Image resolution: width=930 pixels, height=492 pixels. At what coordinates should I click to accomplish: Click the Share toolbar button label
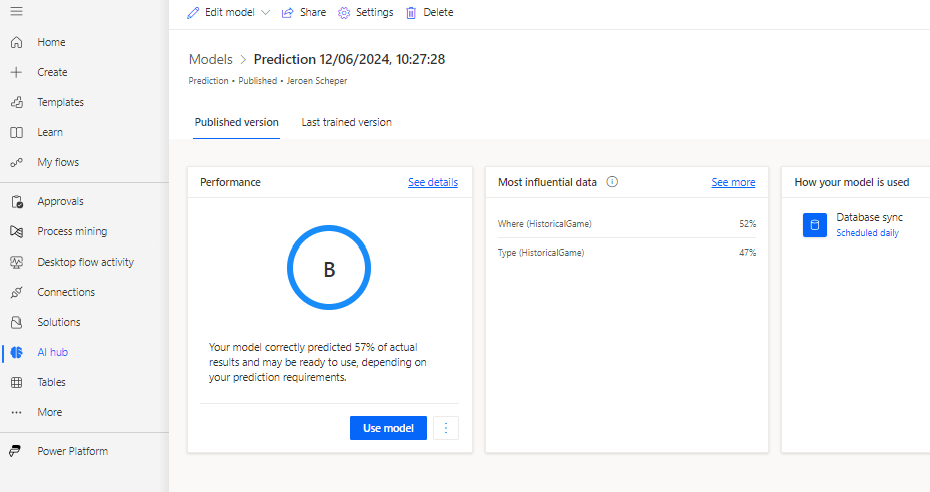(x=313, y=12)
